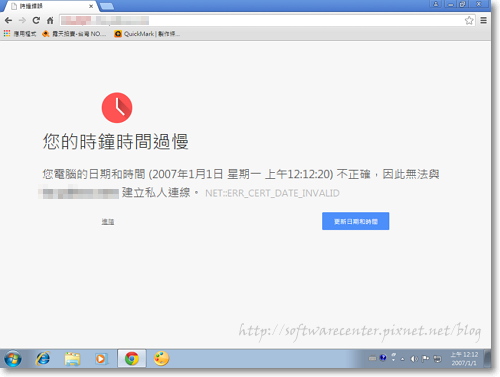Reload the current page
Viewport: 500px width, 377px height.
(x=36, y=21)
